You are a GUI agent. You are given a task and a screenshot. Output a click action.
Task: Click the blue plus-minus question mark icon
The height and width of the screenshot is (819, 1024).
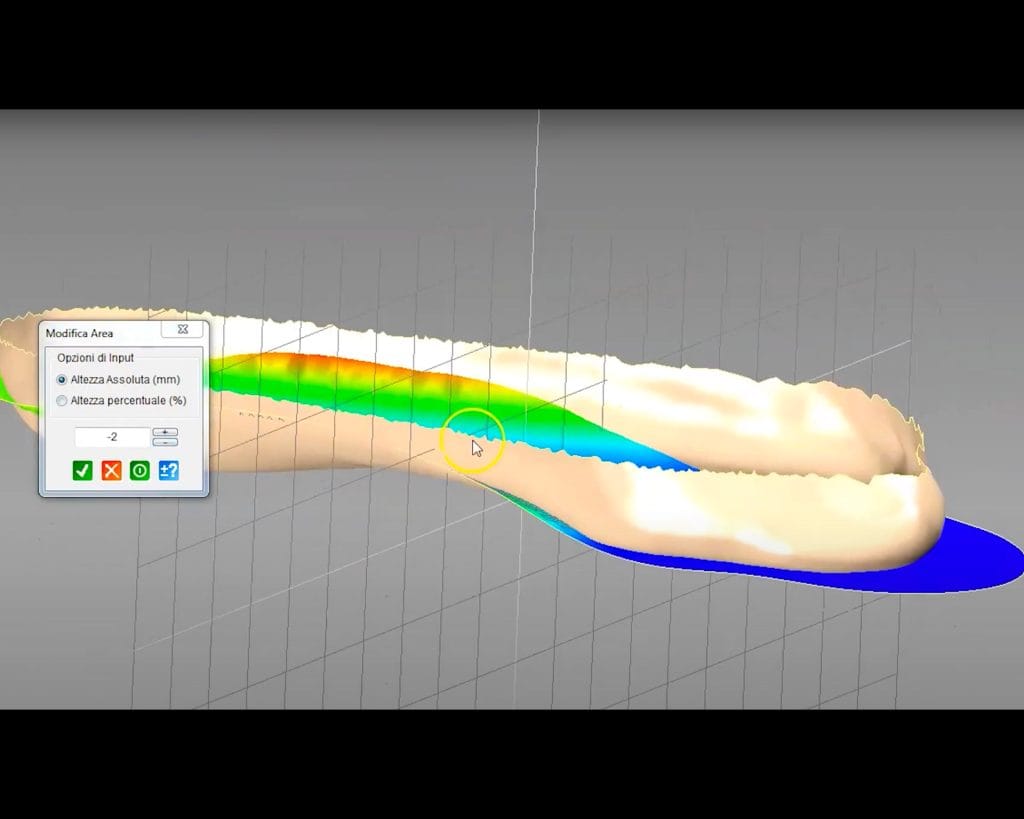tap(169, 470)
